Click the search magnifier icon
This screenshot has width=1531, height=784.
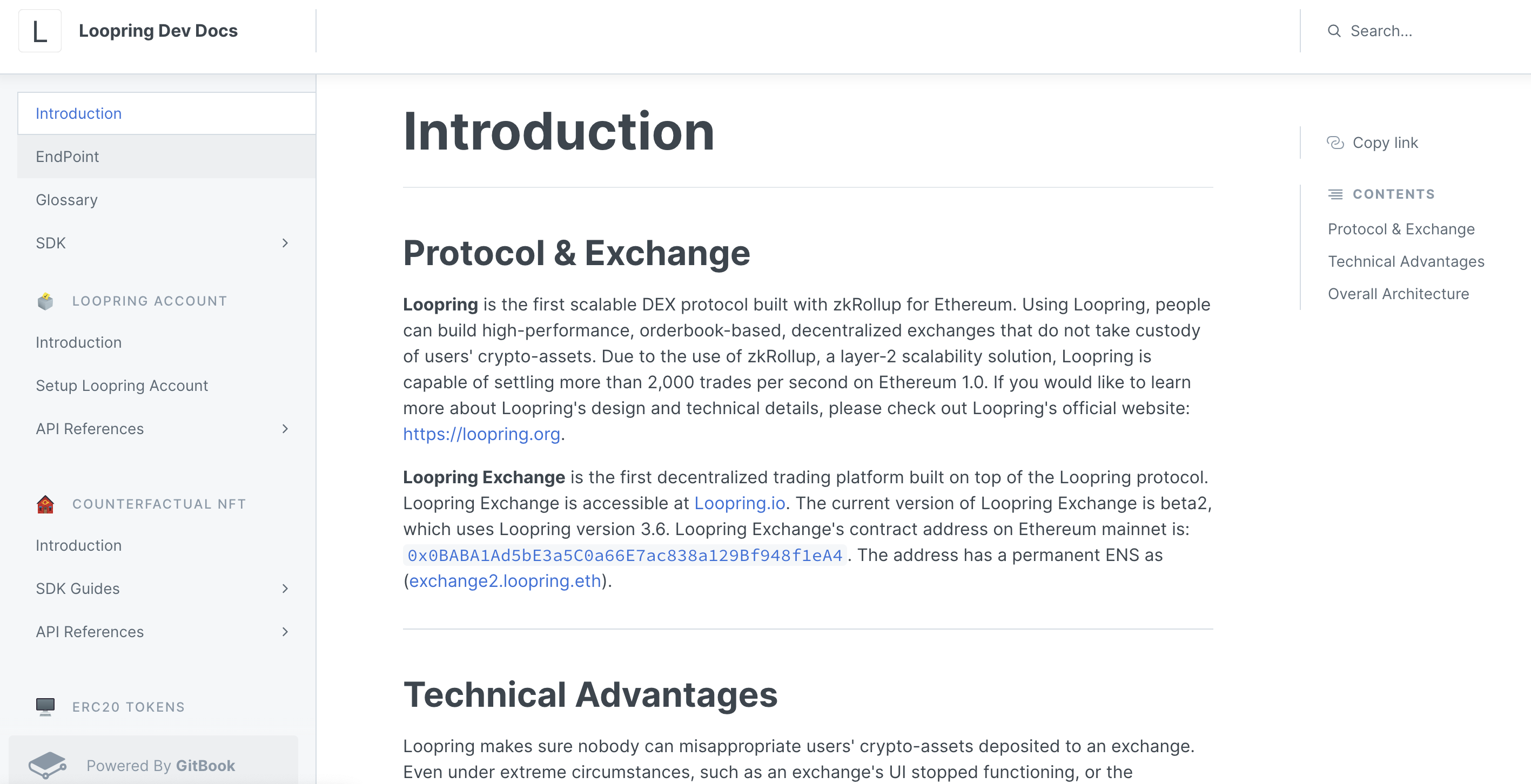coord(1334,30)
